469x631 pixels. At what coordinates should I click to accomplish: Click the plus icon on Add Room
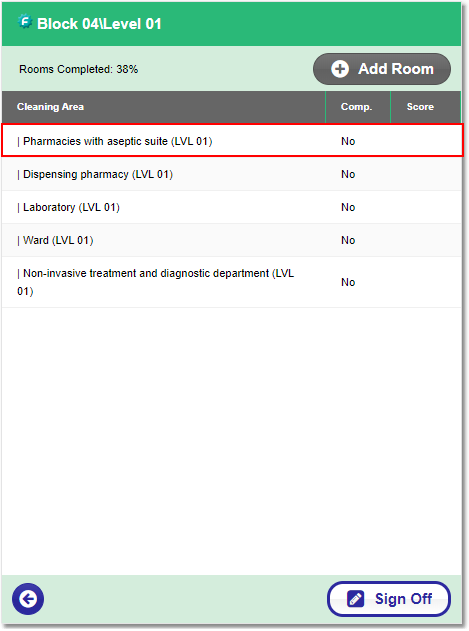(x=340, y=69)
